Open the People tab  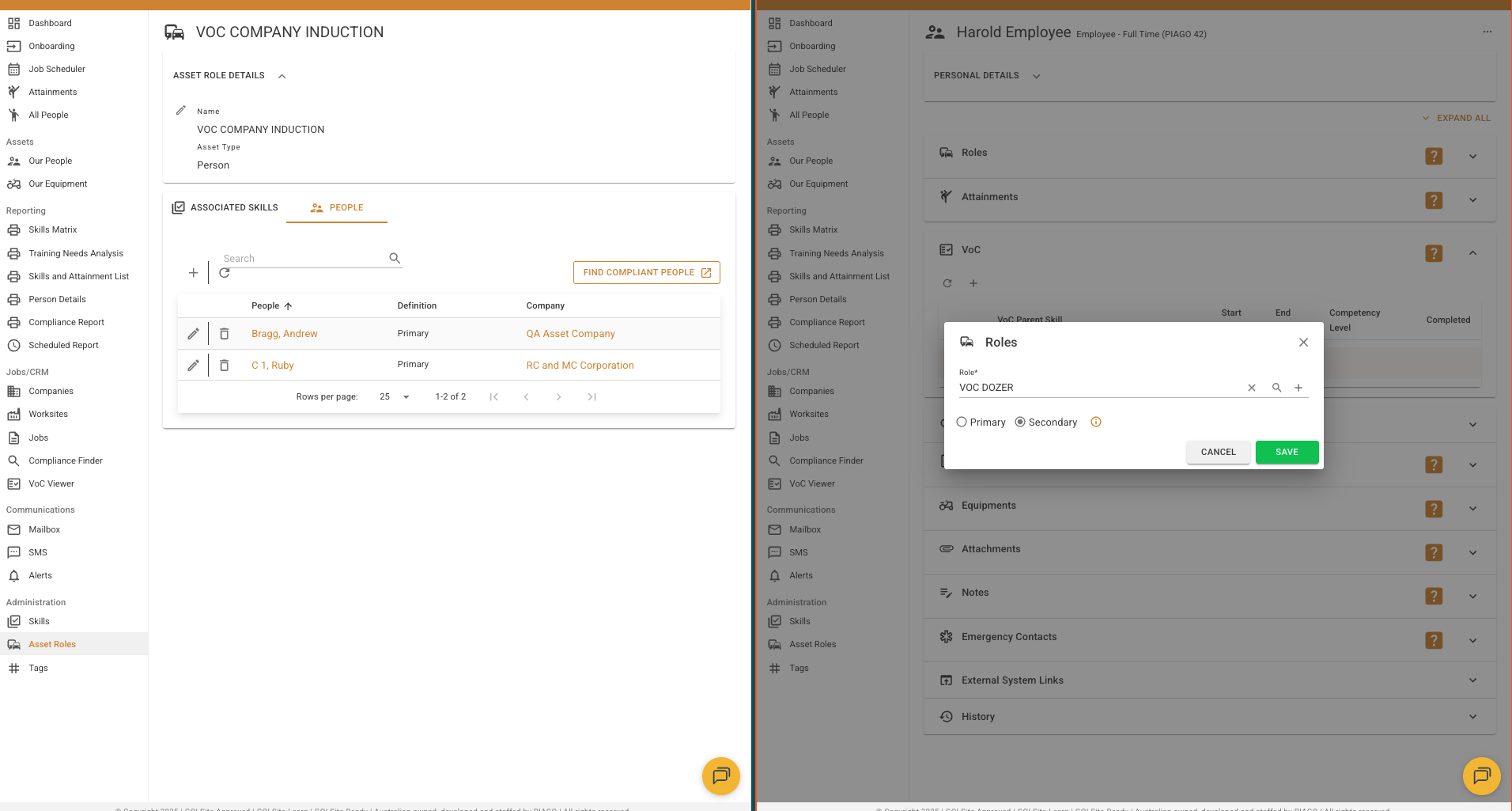tap(337, 207)
